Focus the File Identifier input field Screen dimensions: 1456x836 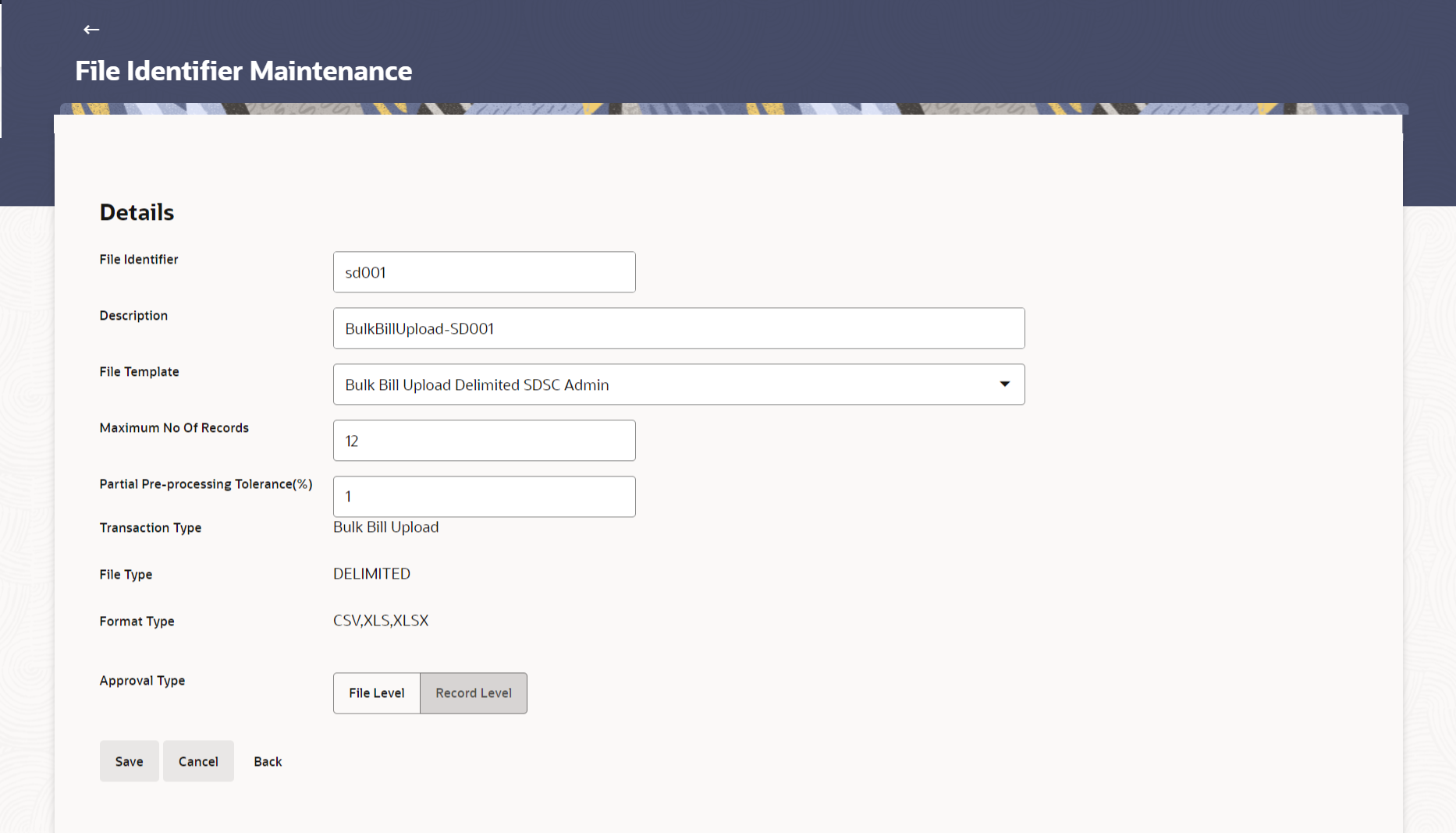(x=485, y=272)
